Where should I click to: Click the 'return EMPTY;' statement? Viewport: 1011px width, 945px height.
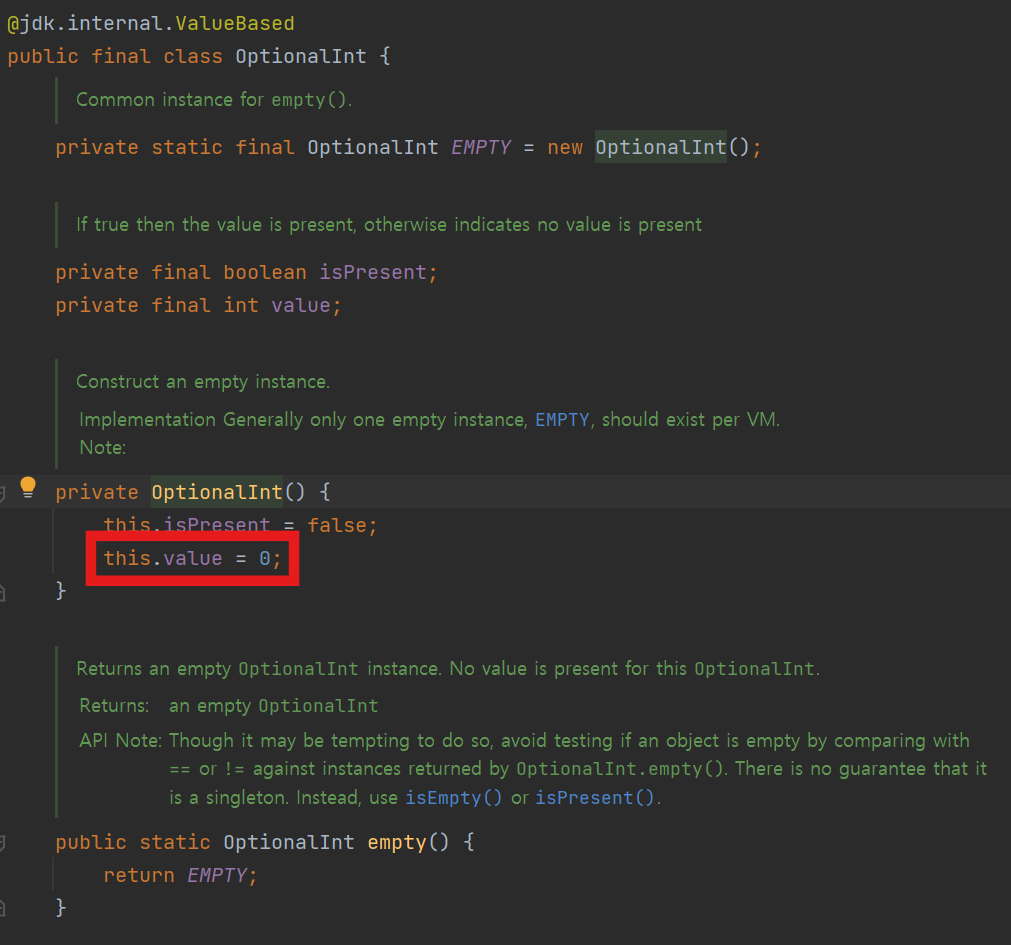pyautogui.click(x=181, y=875)
